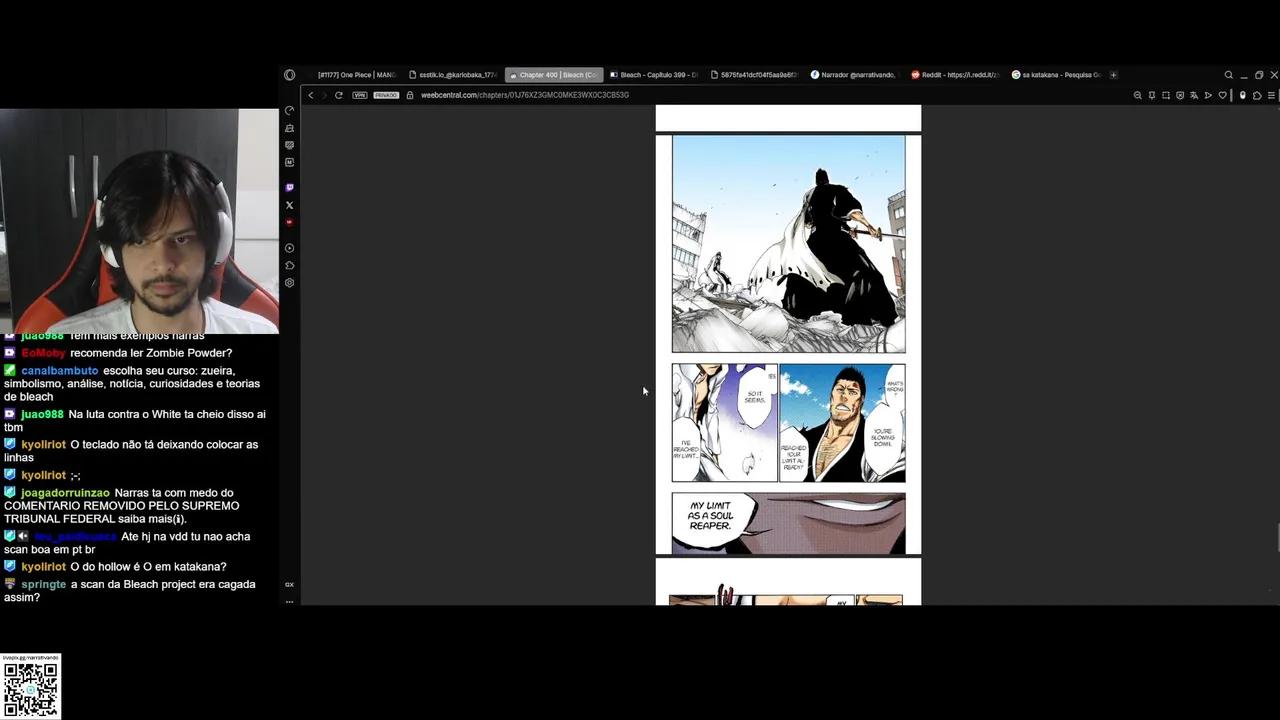Click the streamer webcam feed
Viewport: 1280px width, 720px height.
[139, 221]
